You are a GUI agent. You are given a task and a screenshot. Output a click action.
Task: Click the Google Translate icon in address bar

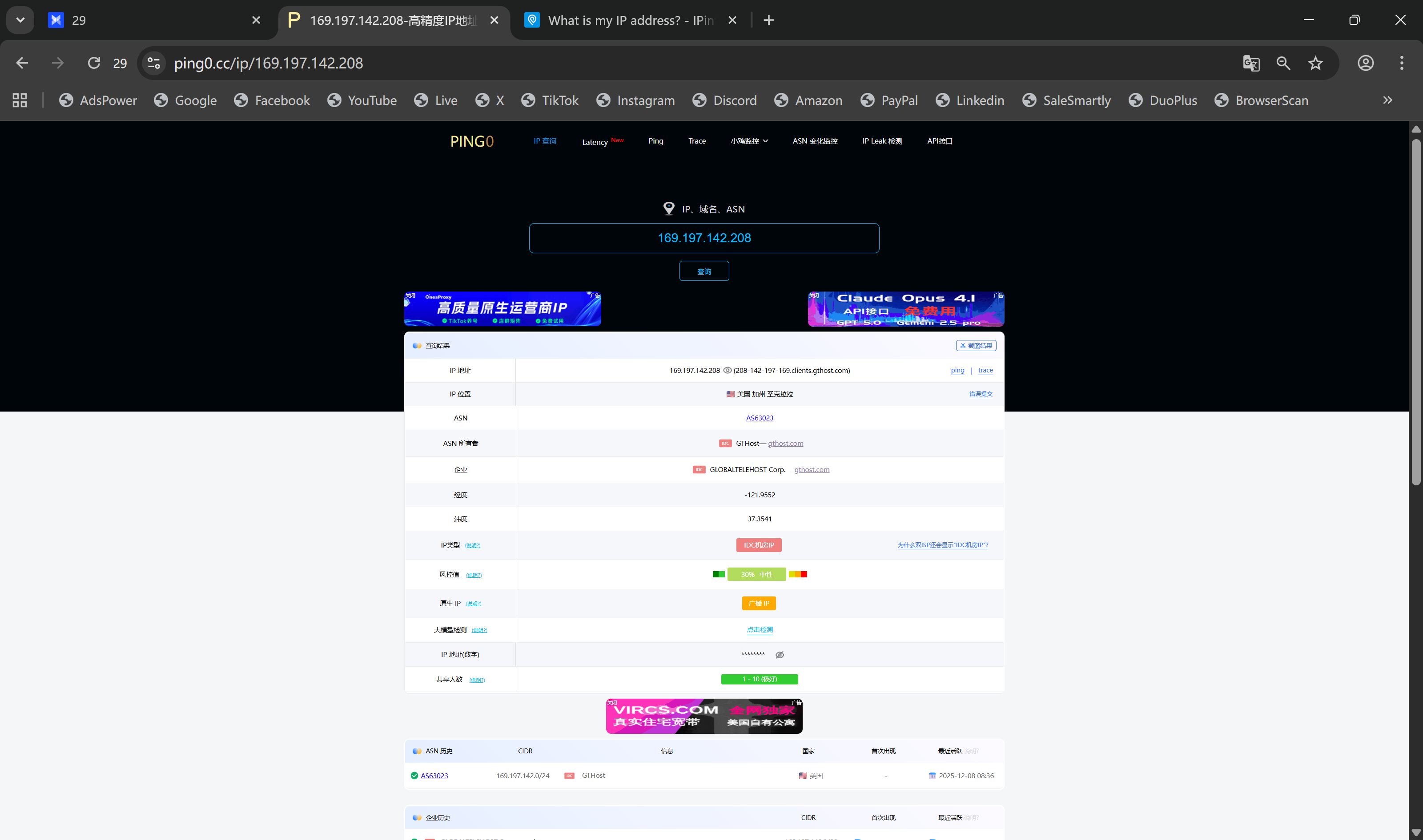1250,63
